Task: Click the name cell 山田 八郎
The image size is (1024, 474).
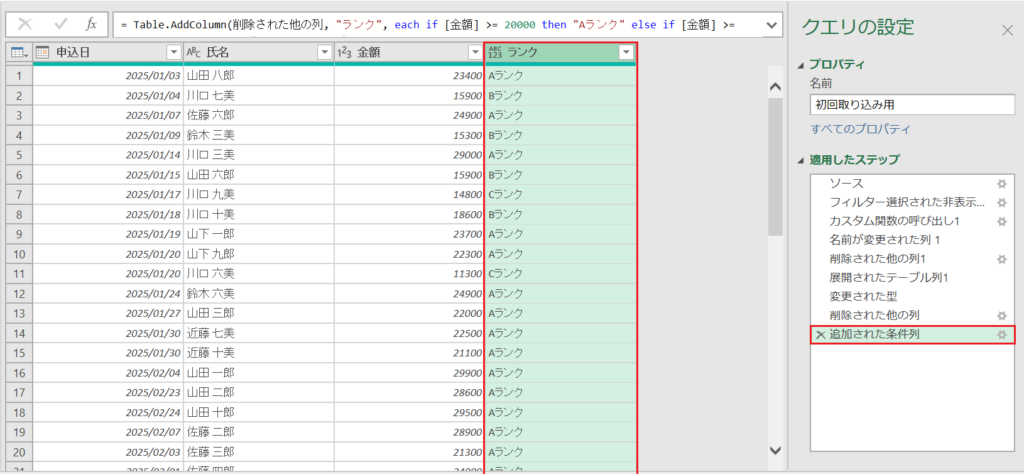Action: pos(259,76)
